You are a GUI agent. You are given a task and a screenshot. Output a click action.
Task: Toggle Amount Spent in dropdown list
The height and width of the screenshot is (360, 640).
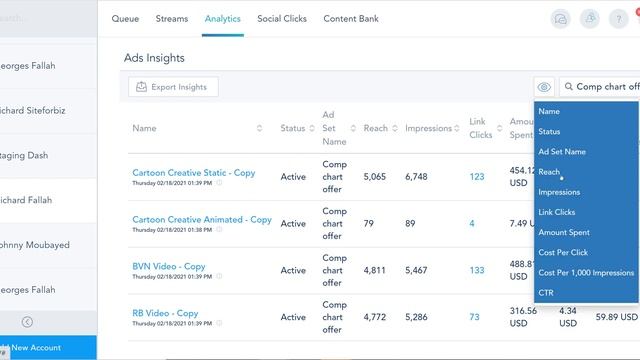pyautogui.click(x=586, y=232)
